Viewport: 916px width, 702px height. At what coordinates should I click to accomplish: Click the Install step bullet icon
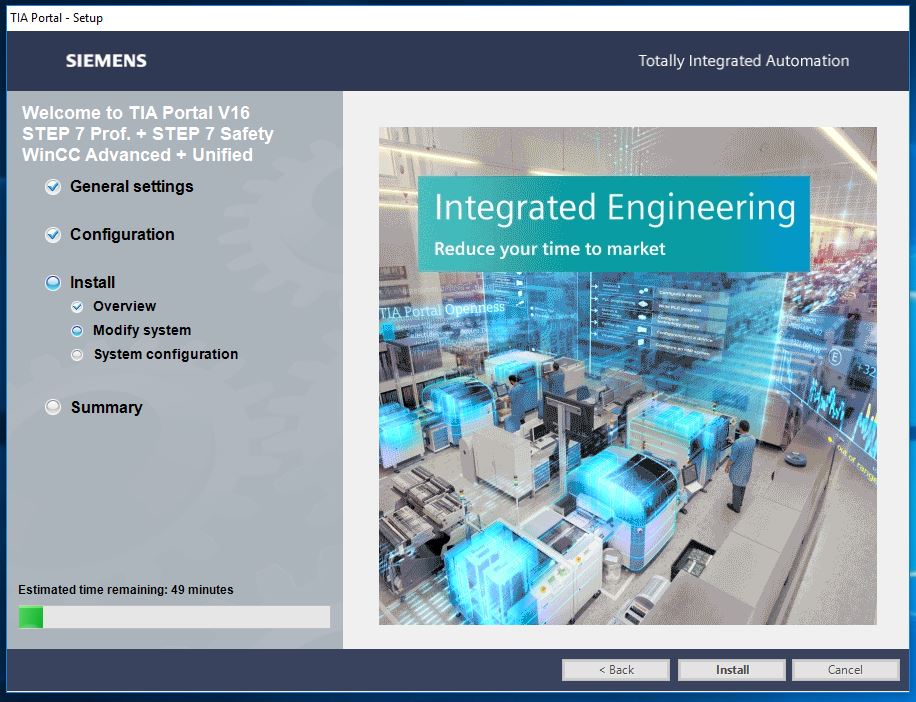click(53, 283)
